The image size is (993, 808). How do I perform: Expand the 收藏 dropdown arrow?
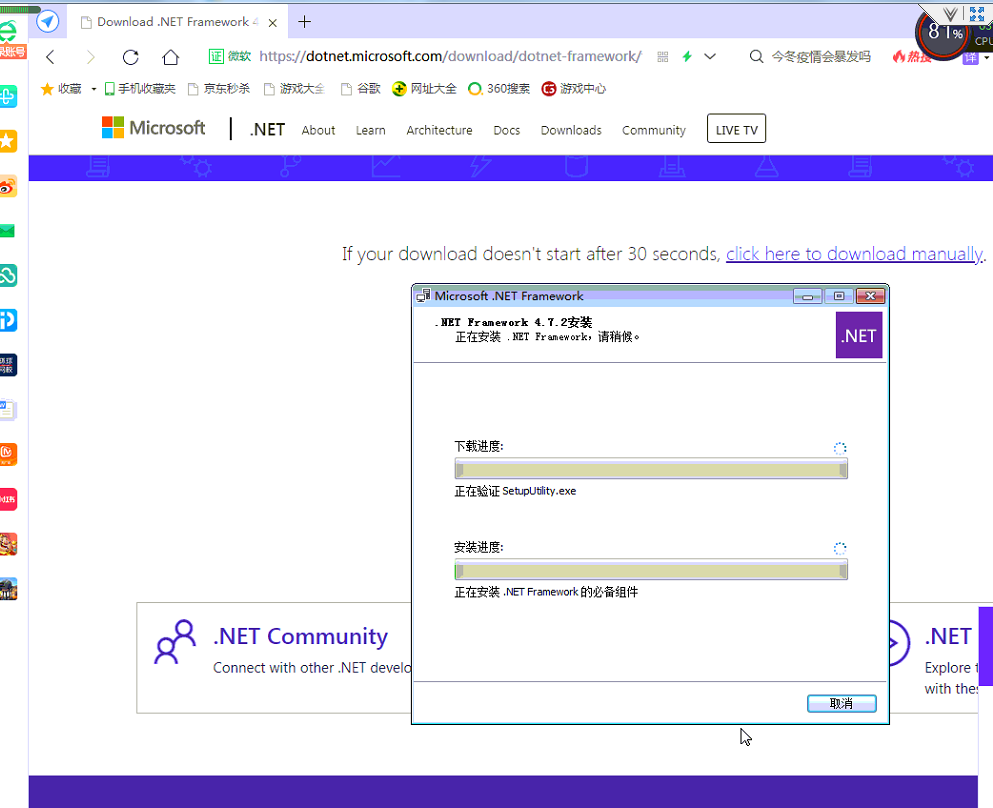(x=94, y=89)
